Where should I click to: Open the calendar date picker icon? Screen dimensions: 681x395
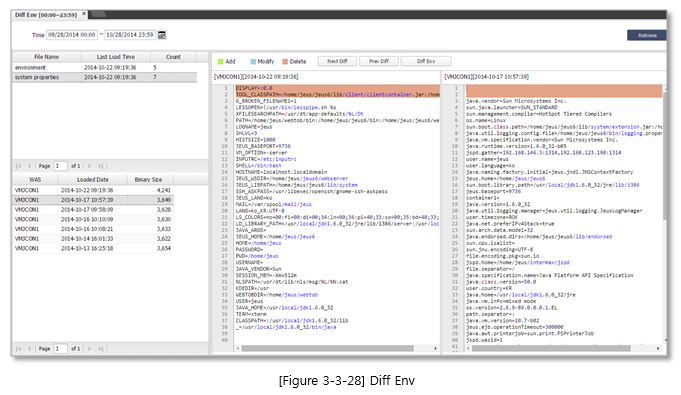(x=162, y=35)
